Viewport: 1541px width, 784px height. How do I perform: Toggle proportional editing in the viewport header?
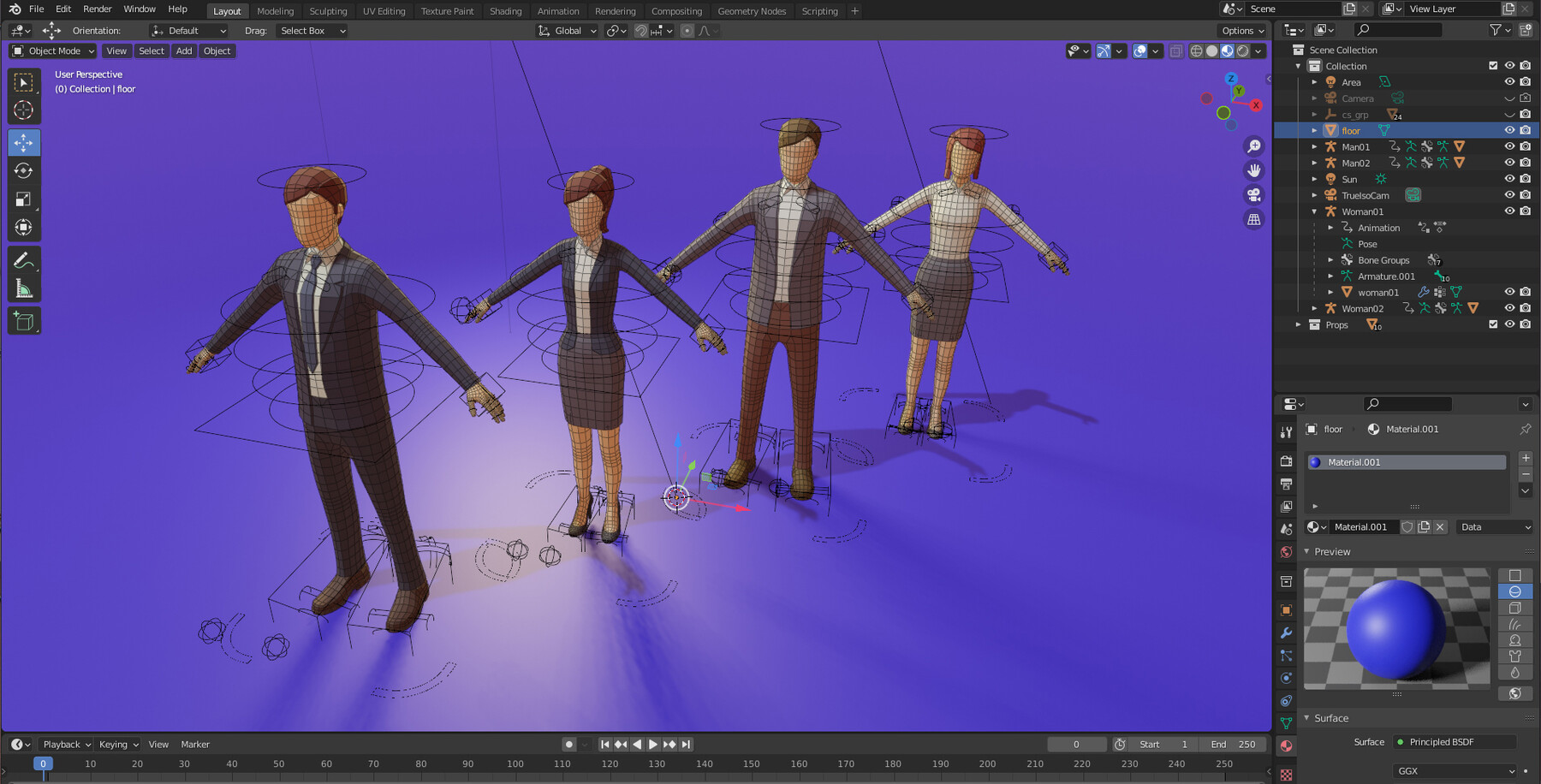tap(687, 31)
